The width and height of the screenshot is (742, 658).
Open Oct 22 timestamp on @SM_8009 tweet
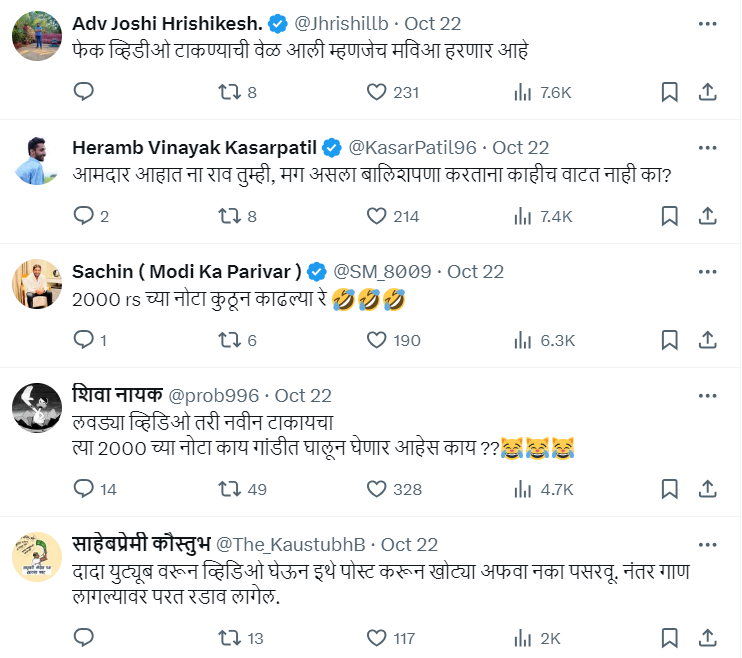[x=475, y=272]
